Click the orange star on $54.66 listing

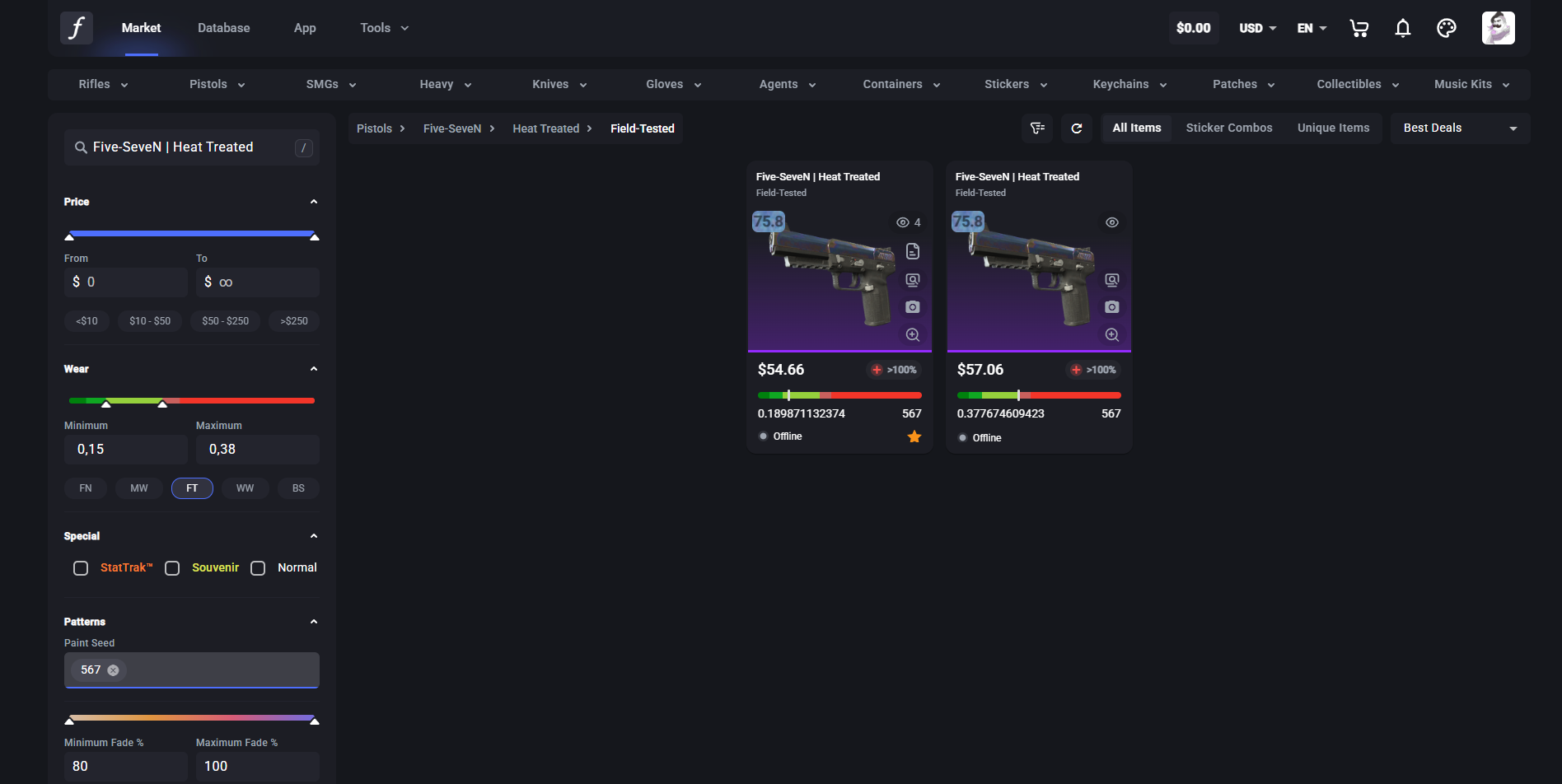pos(914,436)
